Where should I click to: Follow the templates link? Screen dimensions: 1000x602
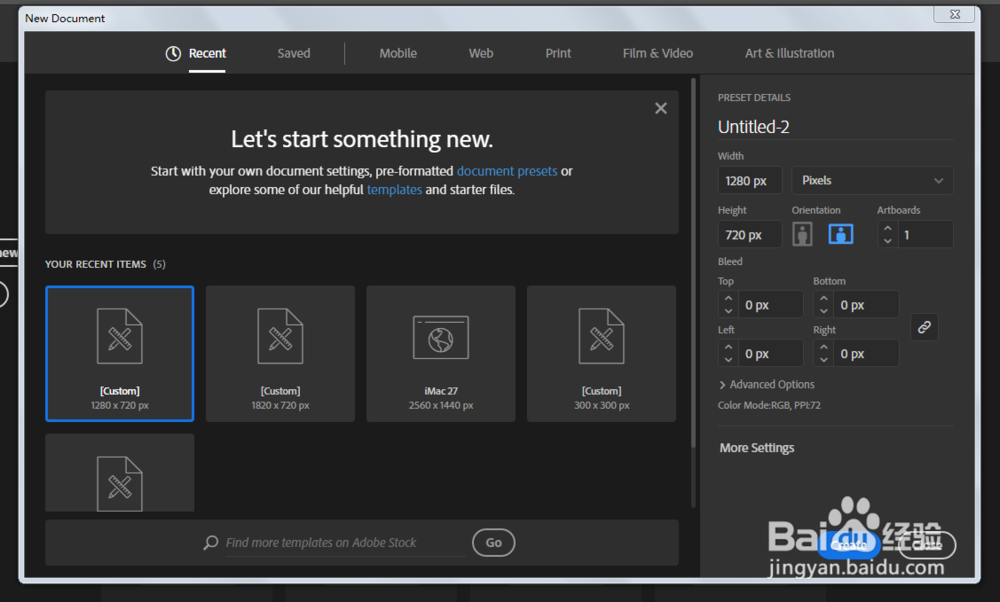tap(394, 189)
